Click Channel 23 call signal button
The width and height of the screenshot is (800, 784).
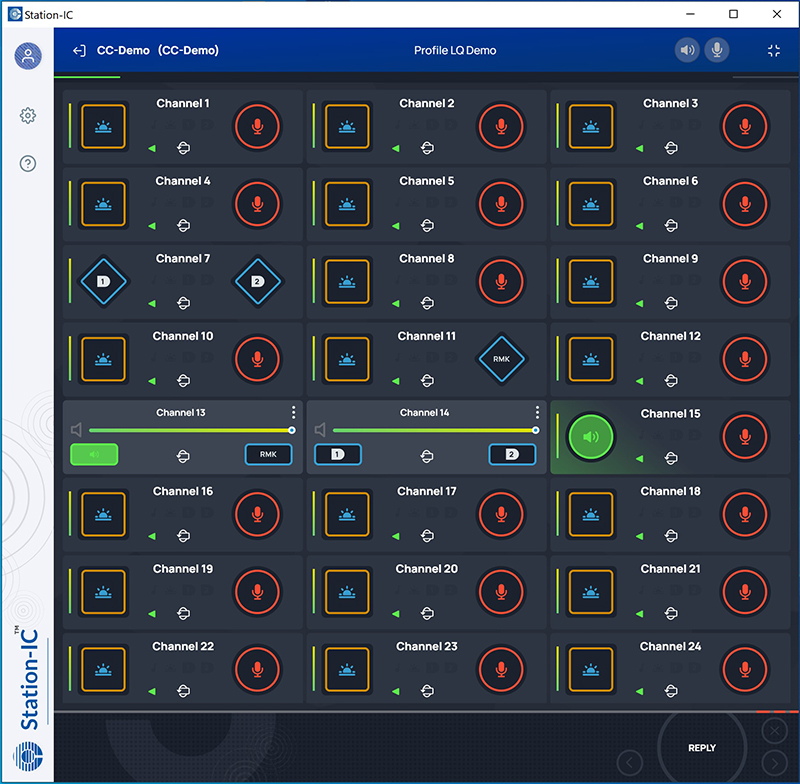347,669
